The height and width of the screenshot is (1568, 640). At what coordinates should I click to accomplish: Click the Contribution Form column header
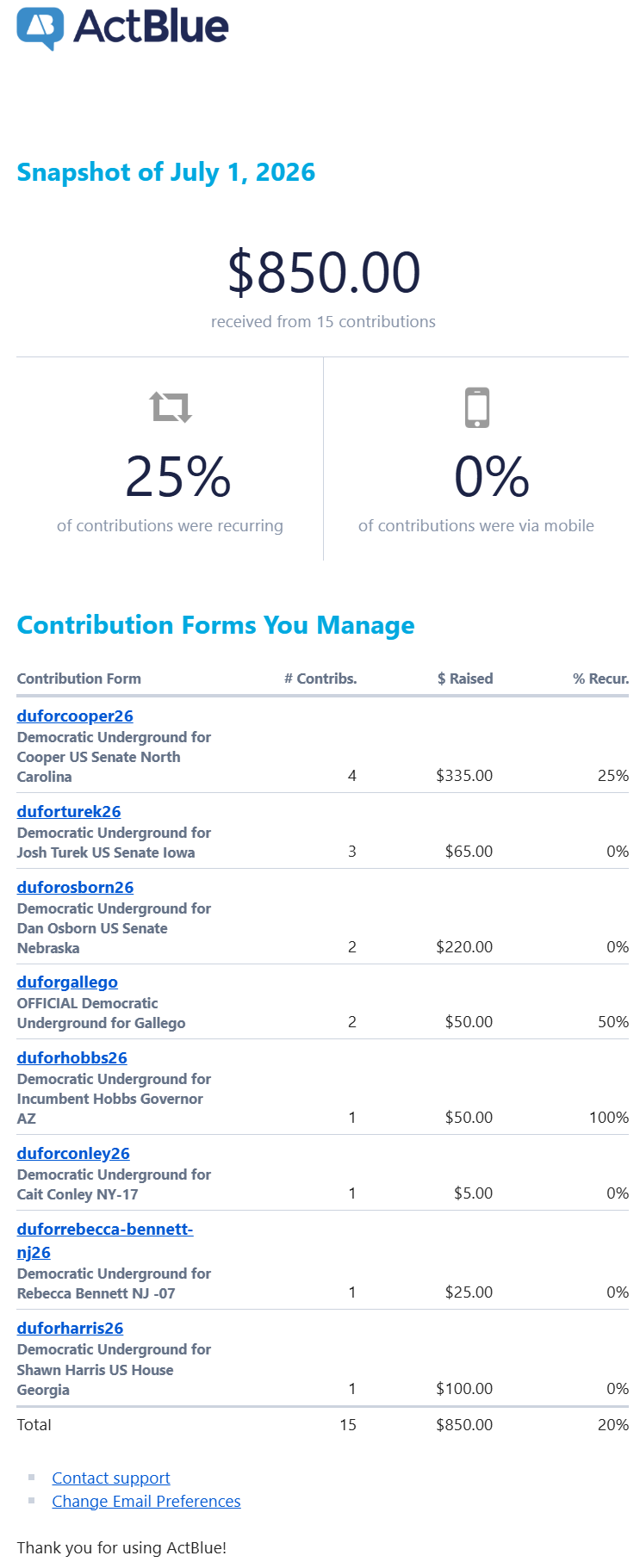coord(79,679)
